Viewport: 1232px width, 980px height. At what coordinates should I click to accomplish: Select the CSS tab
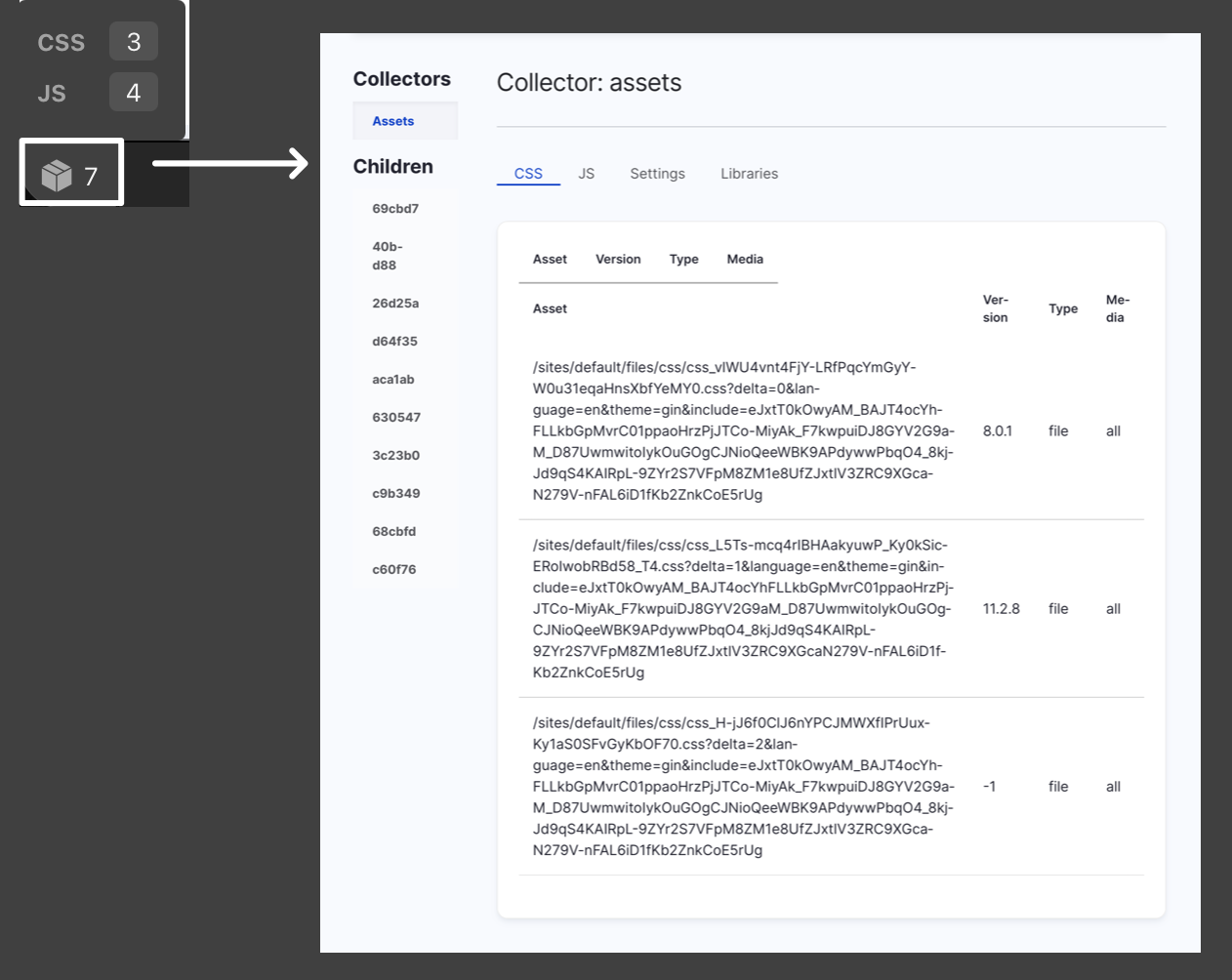528,174
